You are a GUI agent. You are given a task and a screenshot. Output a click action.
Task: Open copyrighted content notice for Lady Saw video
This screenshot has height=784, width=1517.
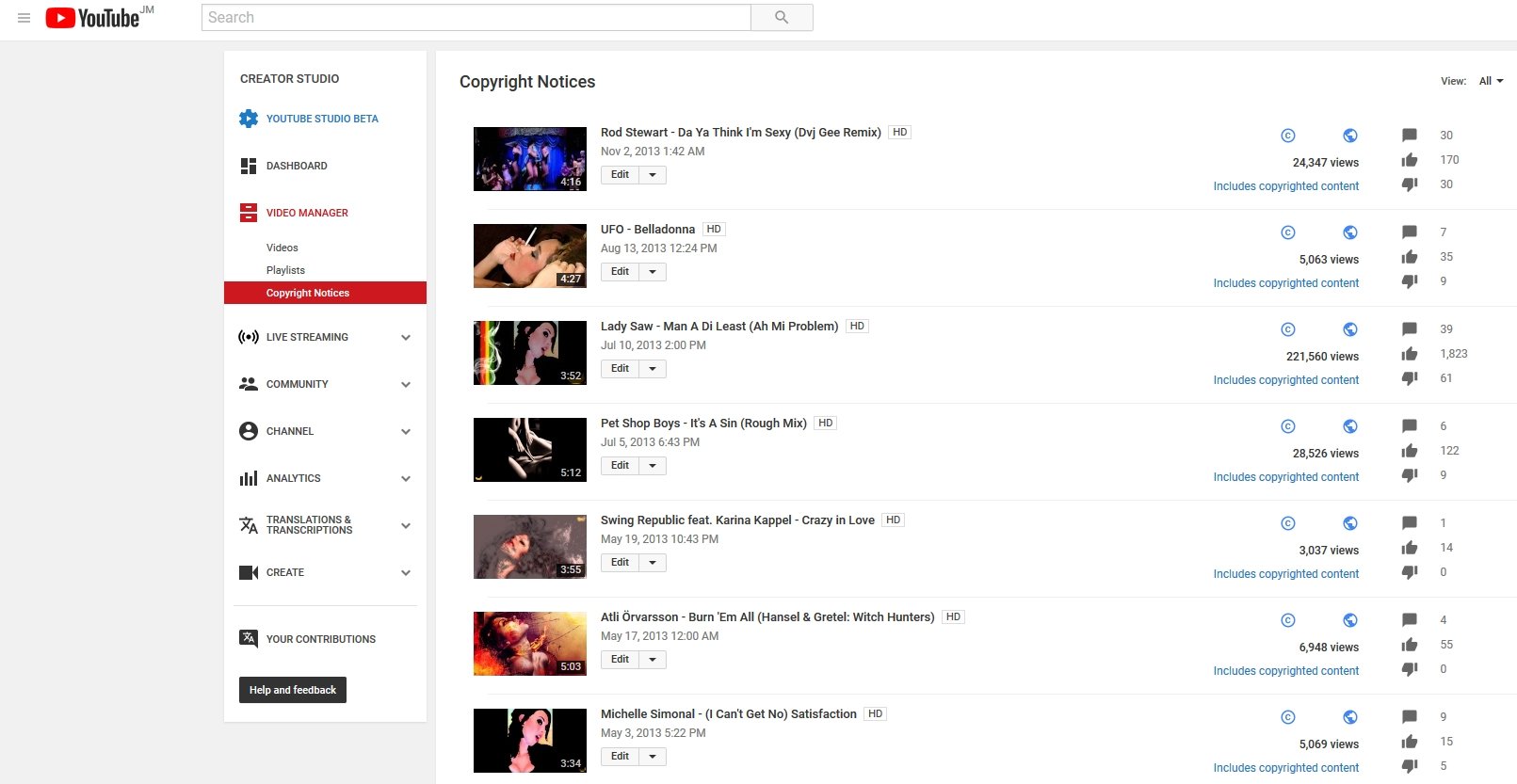(x=1286, y=380)
